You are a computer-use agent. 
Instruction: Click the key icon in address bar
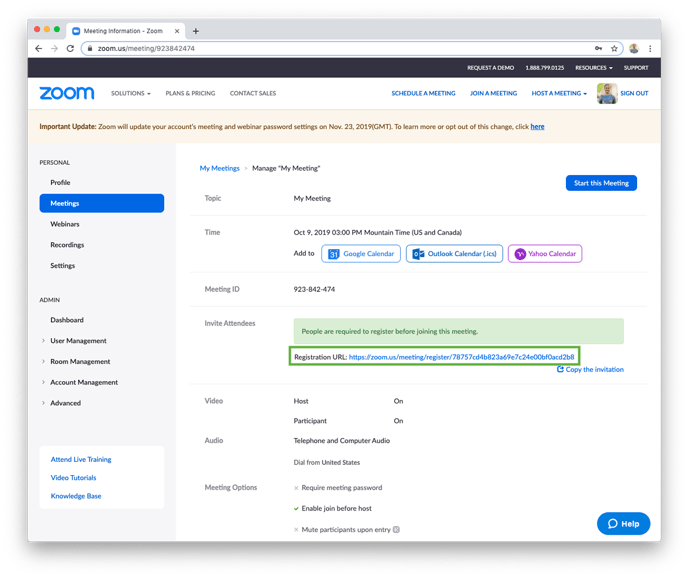[598, 48]
